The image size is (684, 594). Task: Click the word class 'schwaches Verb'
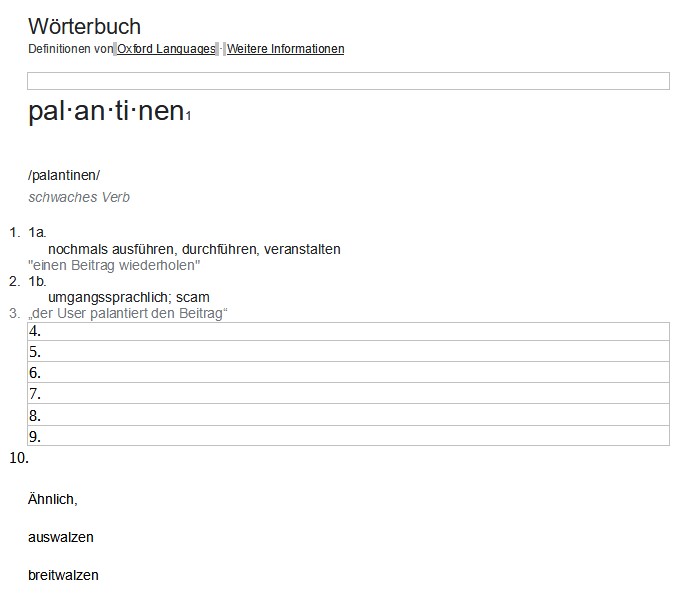click(79, 197)
